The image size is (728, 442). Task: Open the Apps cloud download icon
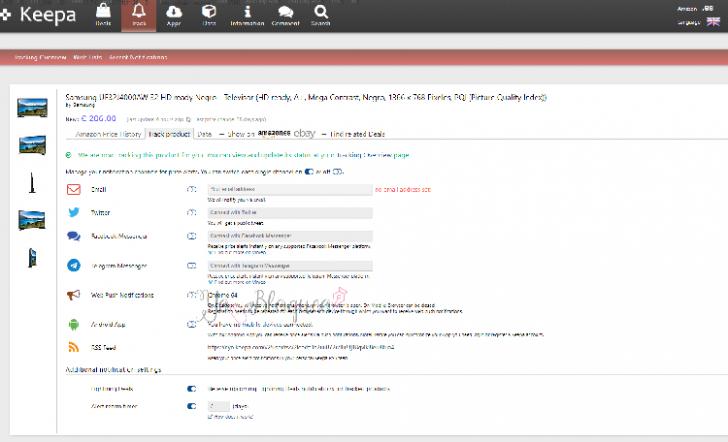(174, 14)
